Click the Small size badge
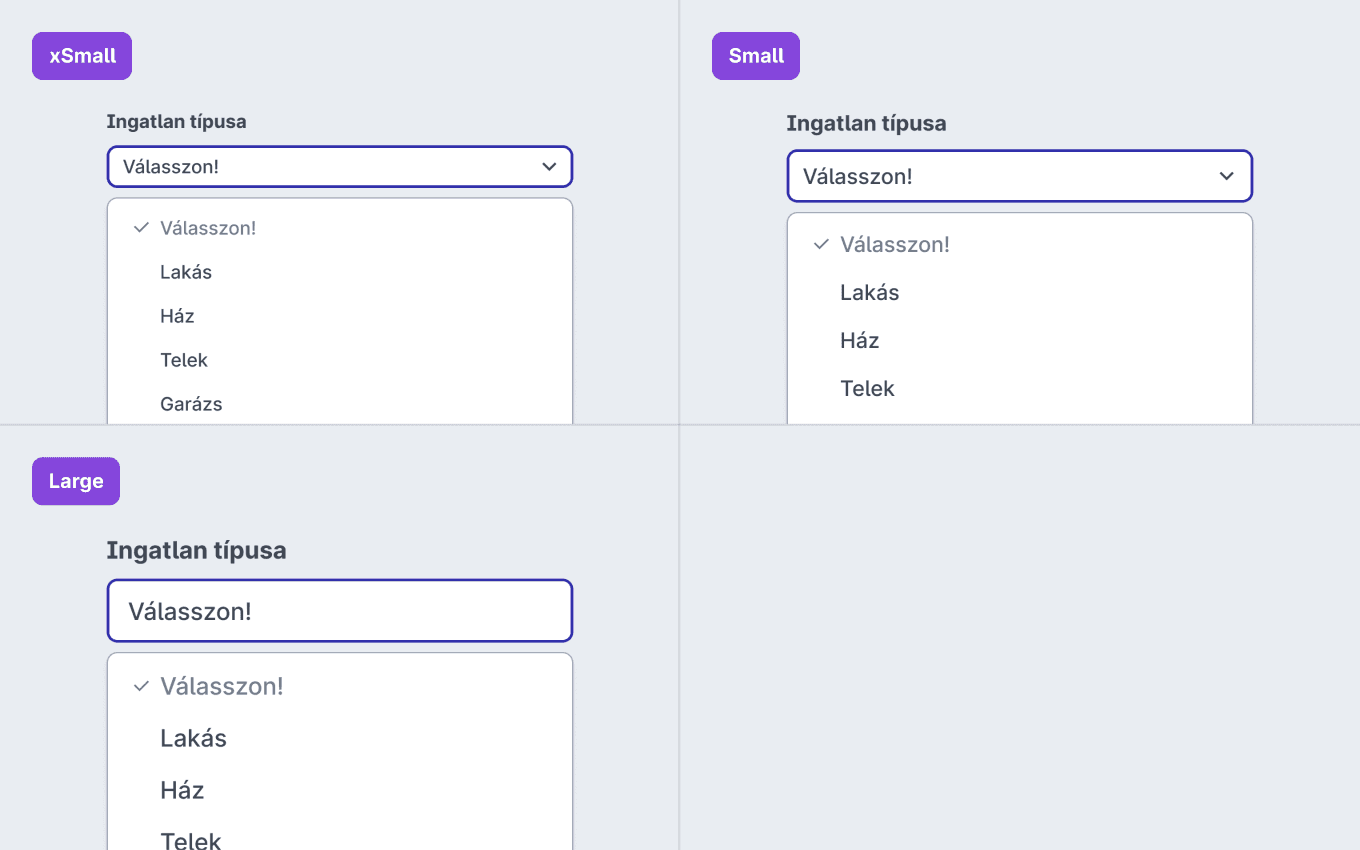Screen dimensions: 1360x850 click(756, 56)
